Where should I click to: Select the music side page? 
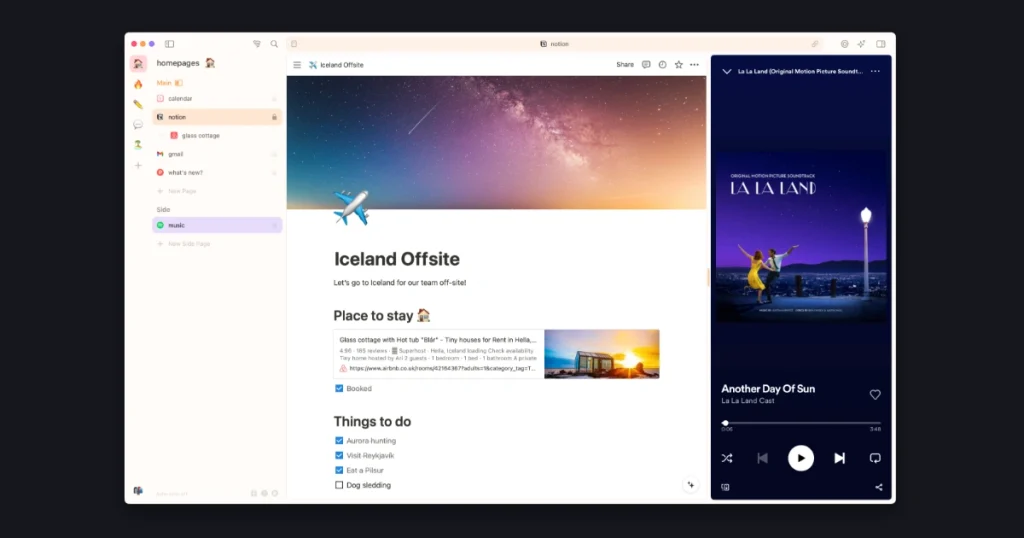[x=217, y=225]
